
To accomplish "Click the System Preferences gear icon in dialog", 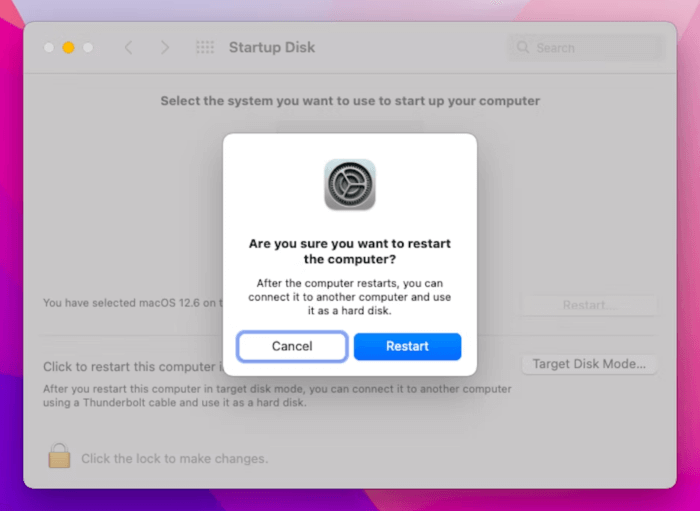I will [350, 184].
